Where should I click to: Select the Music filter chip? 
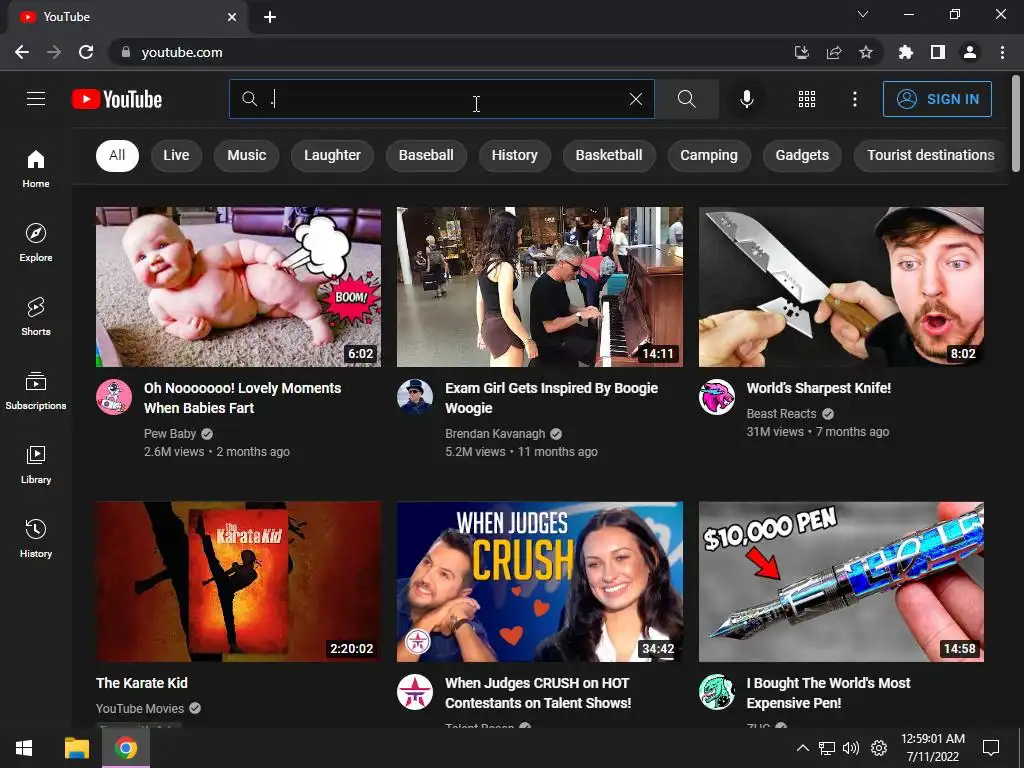coord(247,155)
